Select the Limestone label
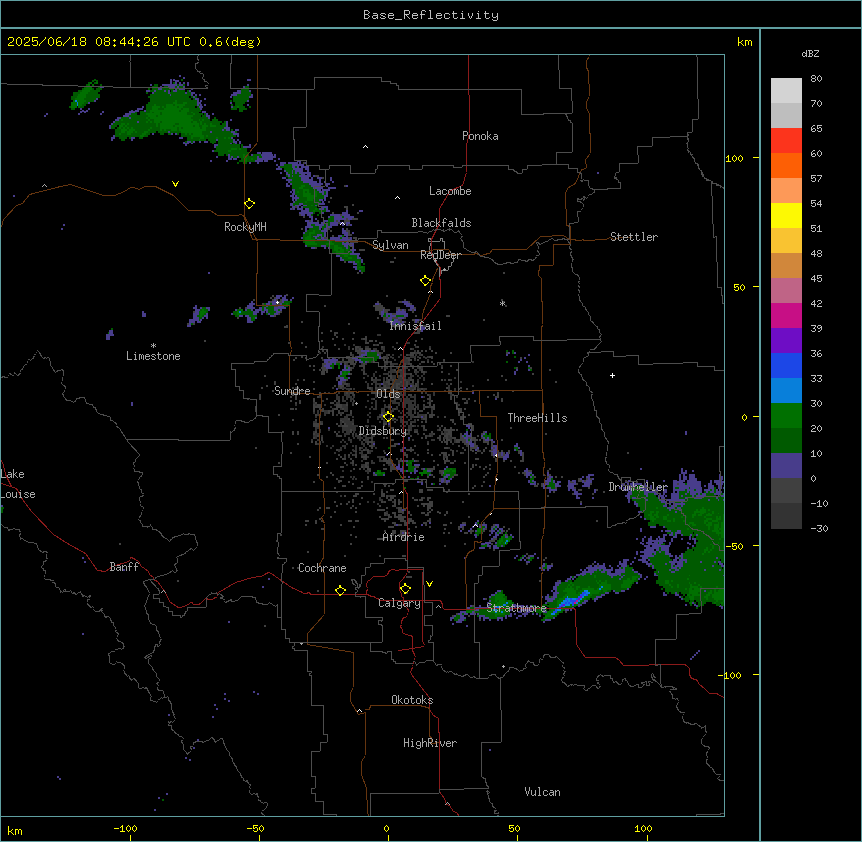The width and height of the screenshot is (862, 842). 153,356
